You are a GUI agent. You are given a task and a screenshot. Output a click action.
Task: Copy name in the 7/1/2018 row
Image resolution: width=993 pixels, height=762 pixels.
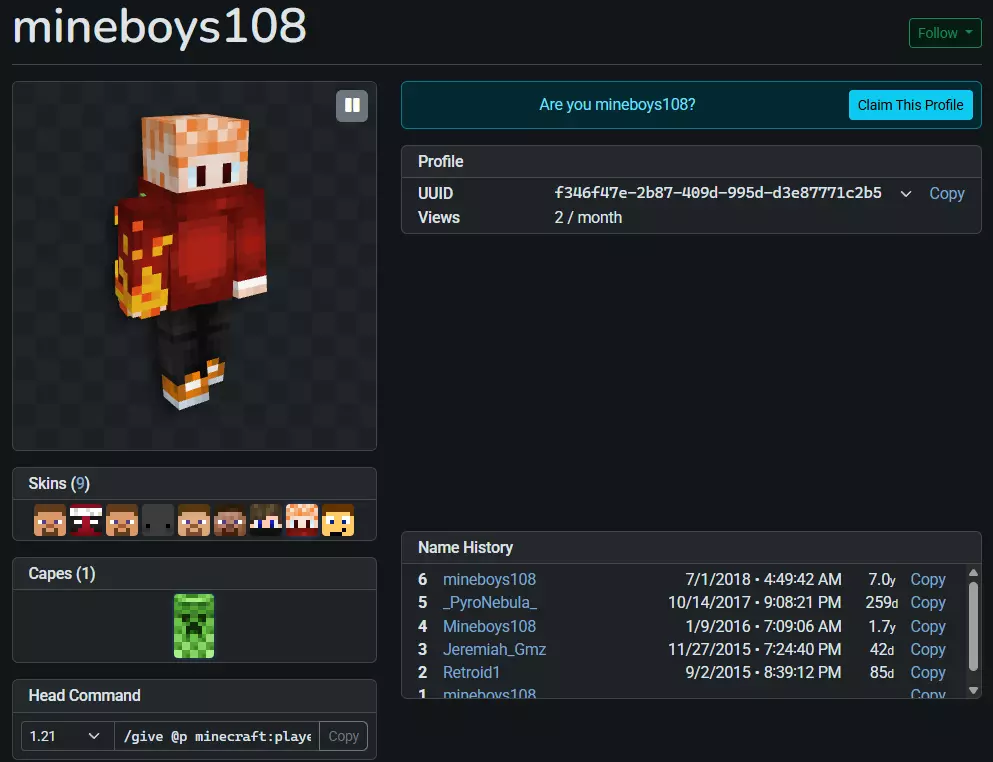(928, 580)
